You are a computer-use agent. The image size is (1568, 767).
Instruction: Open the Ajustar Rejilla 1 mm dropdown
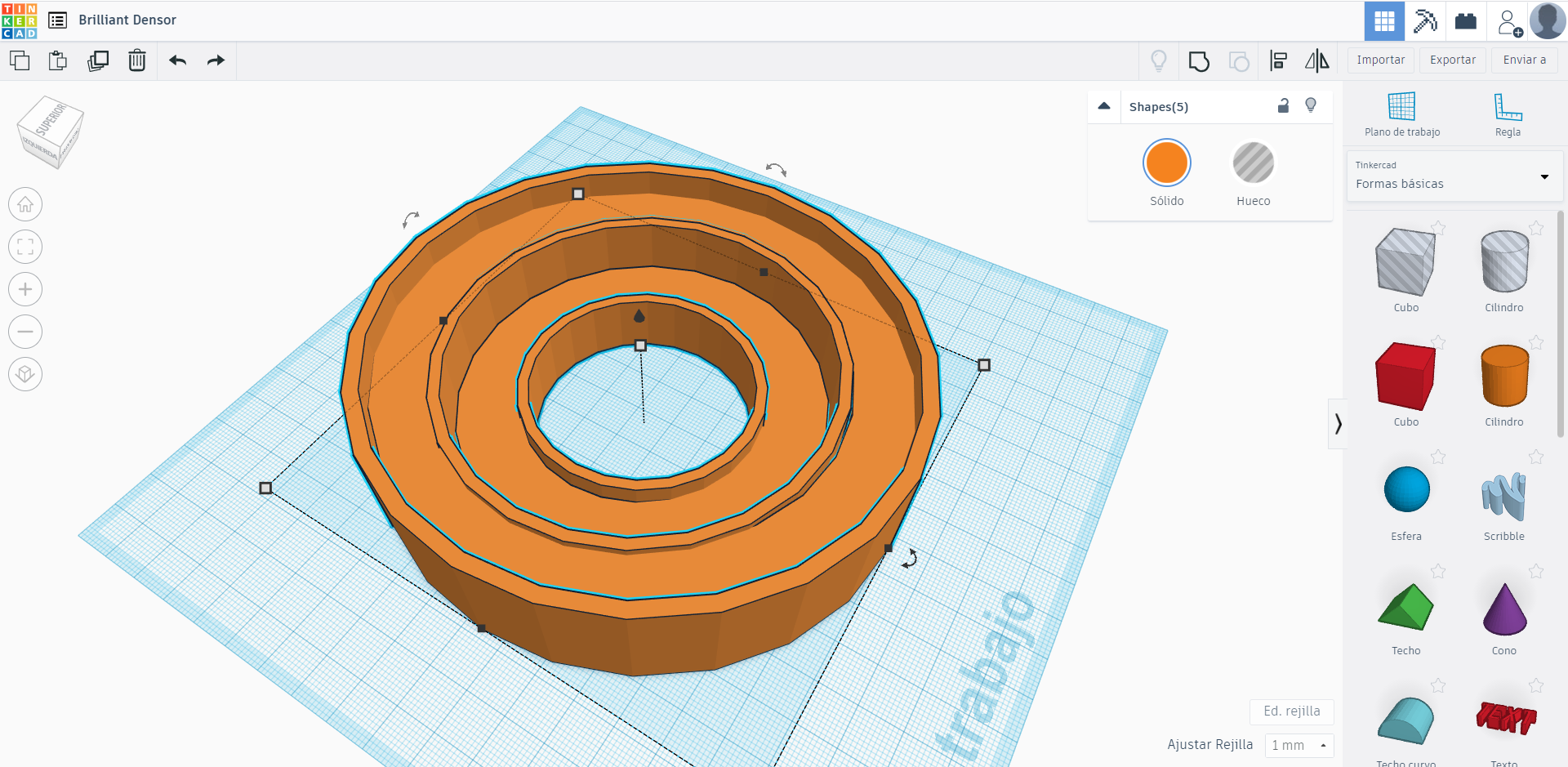click(1299, 745)
